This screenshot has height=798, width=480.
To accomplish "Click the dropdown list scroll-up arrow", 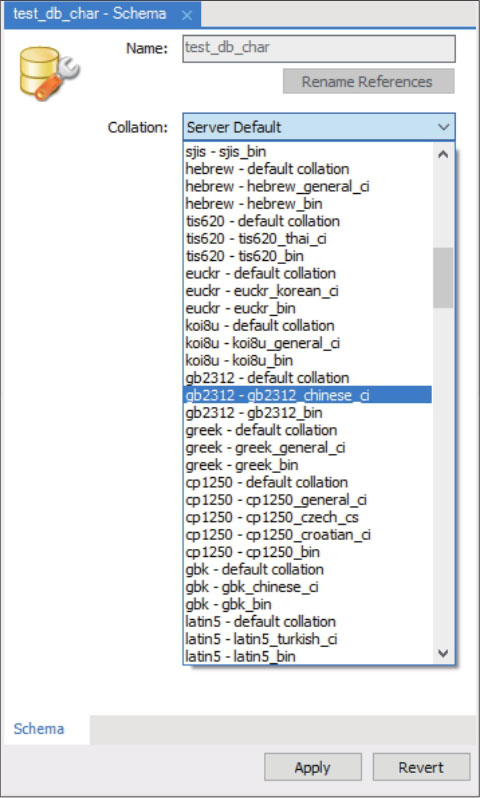I will [443, 154].
